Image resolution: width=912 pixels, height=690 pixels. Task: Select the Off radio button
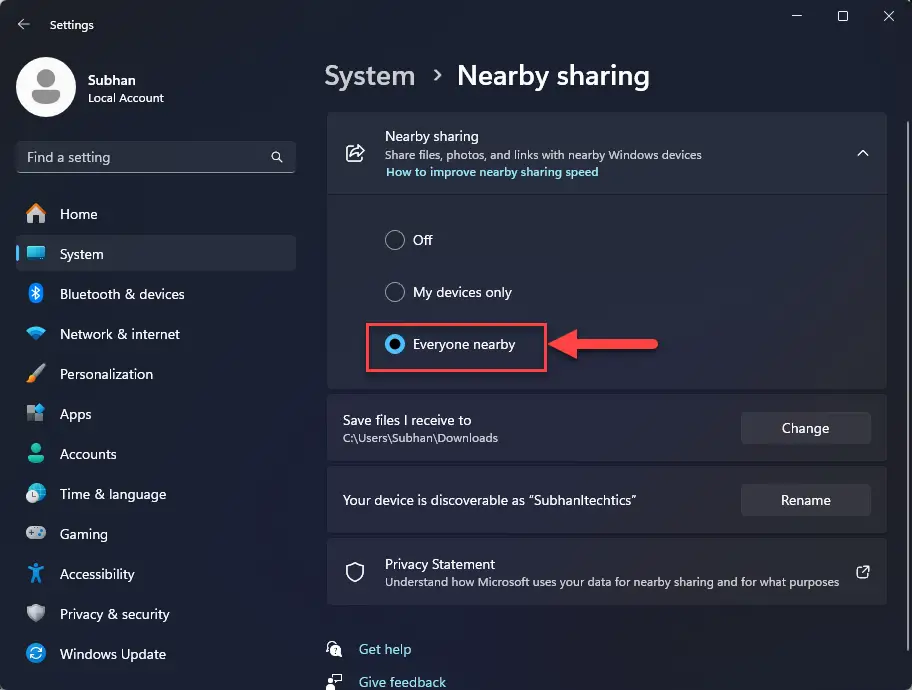395,240
